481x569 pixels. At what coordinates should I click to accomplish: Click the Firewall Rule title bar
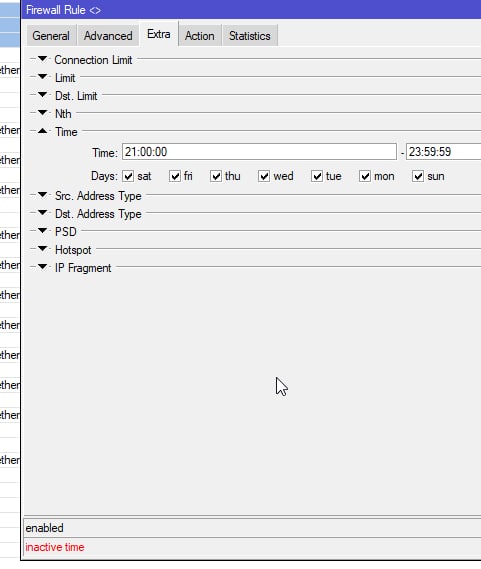point(251,10)
